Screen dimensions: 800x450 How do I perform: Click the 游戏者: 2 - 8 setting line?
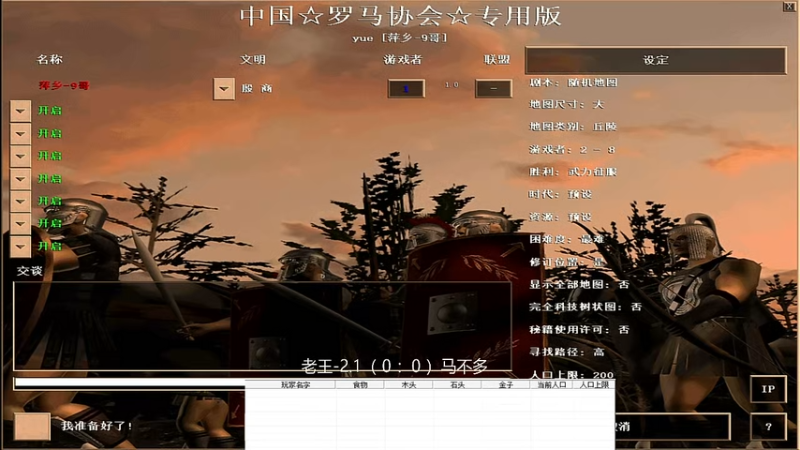click(x=572, y=149)
